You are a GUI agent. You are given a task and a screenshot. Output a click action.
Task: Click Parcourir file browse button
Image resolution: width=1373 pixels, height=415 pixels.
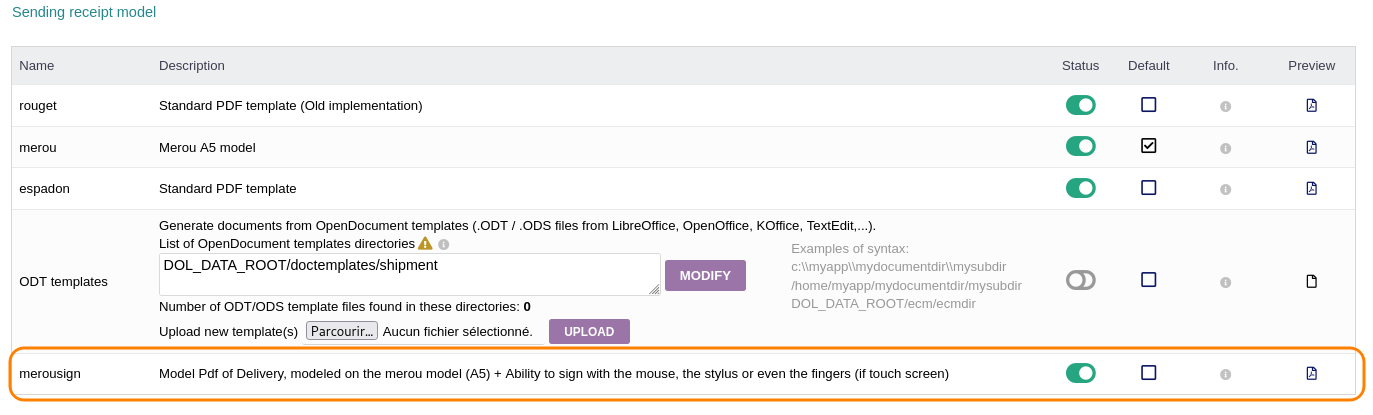341,331
